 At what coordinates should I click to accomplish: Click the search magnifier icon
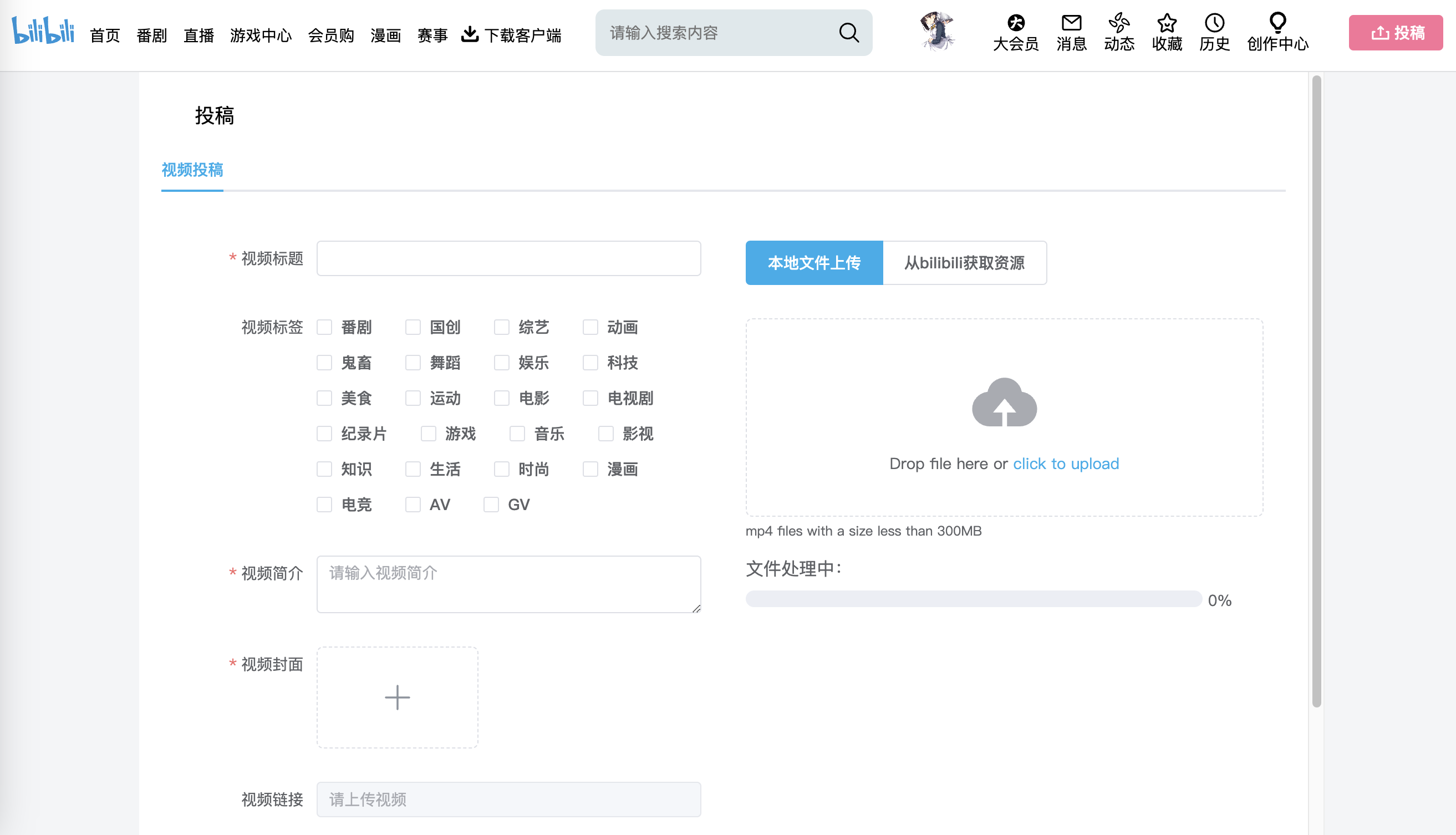coord(849,33)
